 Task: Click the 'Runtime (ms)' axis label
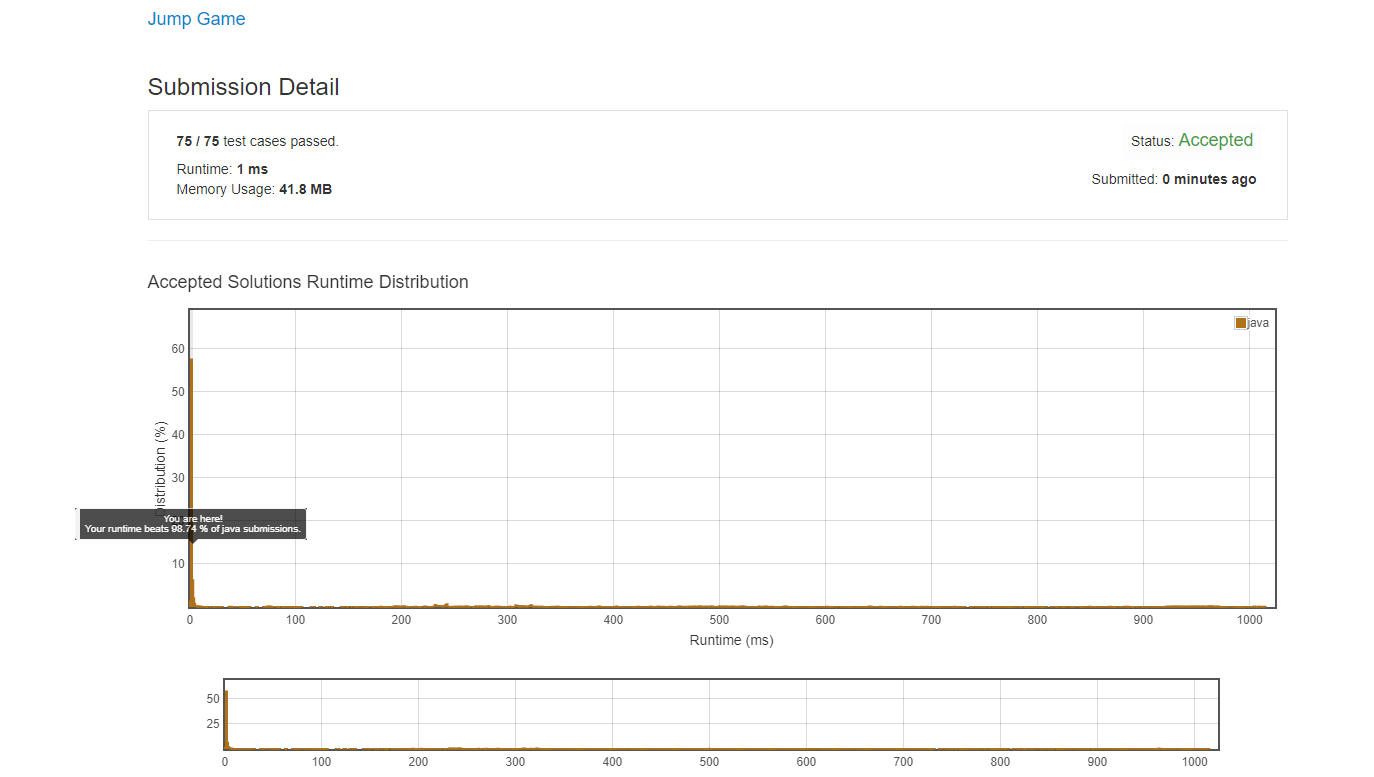point(731,640)
